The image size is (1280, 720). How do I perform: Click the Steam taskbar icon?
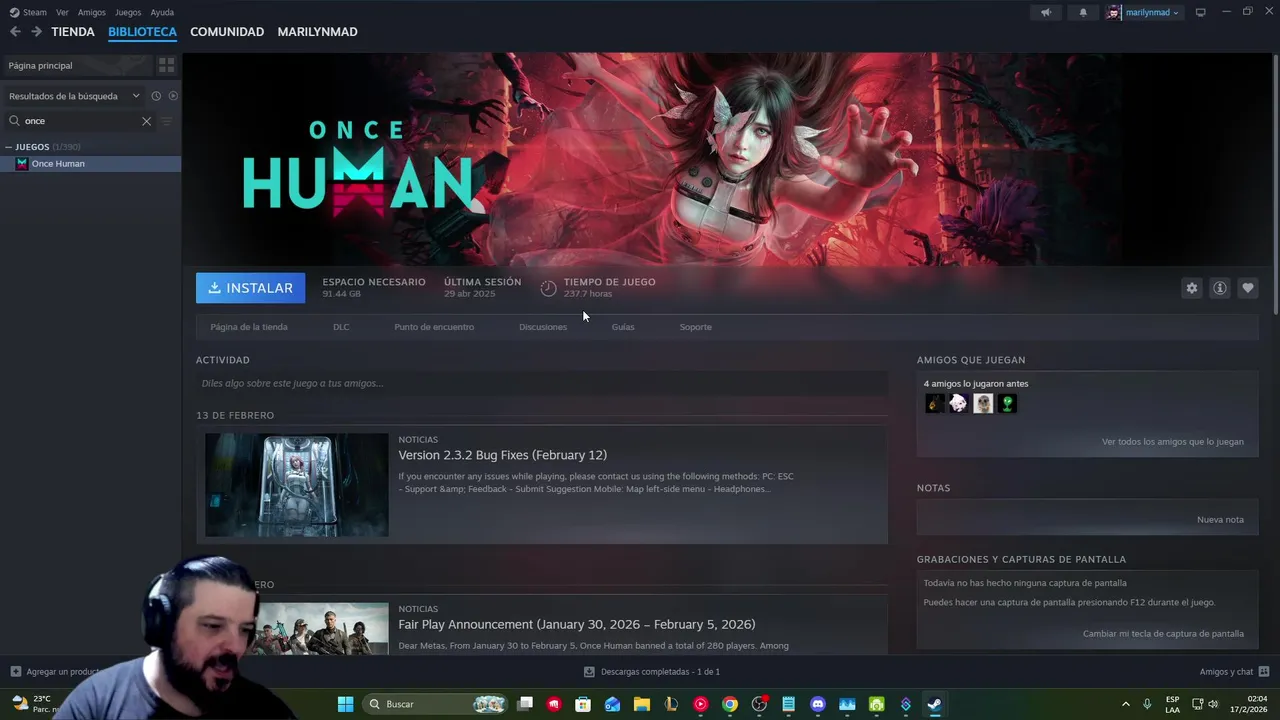[x=935, y=704]
